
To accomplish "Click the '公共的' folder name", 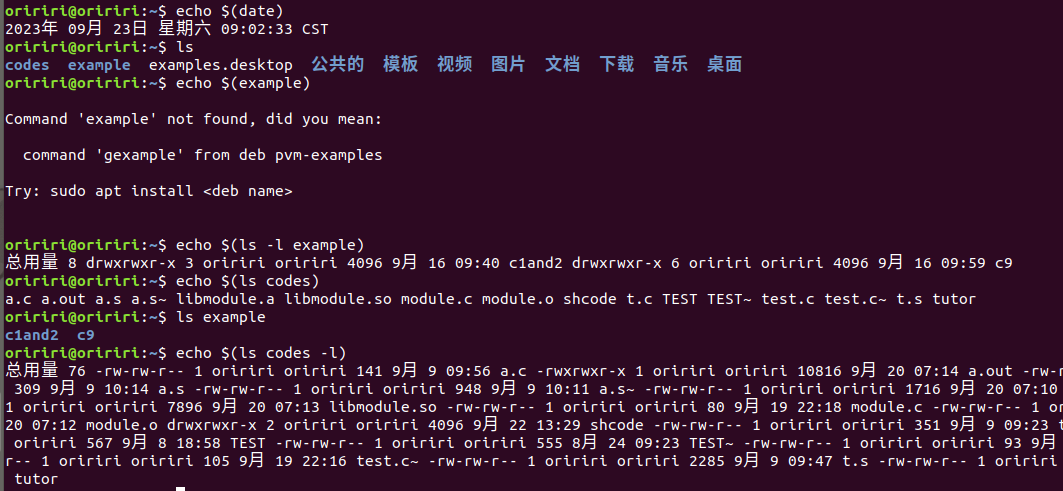I will pyautogui.click(x=337, y=65).
